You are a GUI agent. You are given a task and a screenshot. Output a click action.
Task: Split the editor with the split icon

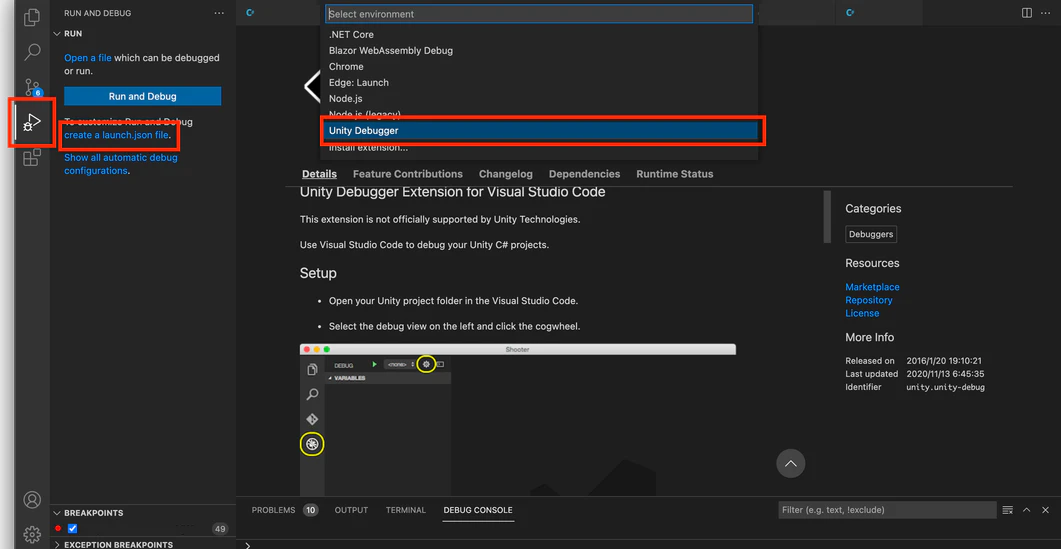[x=1026, y=13]
